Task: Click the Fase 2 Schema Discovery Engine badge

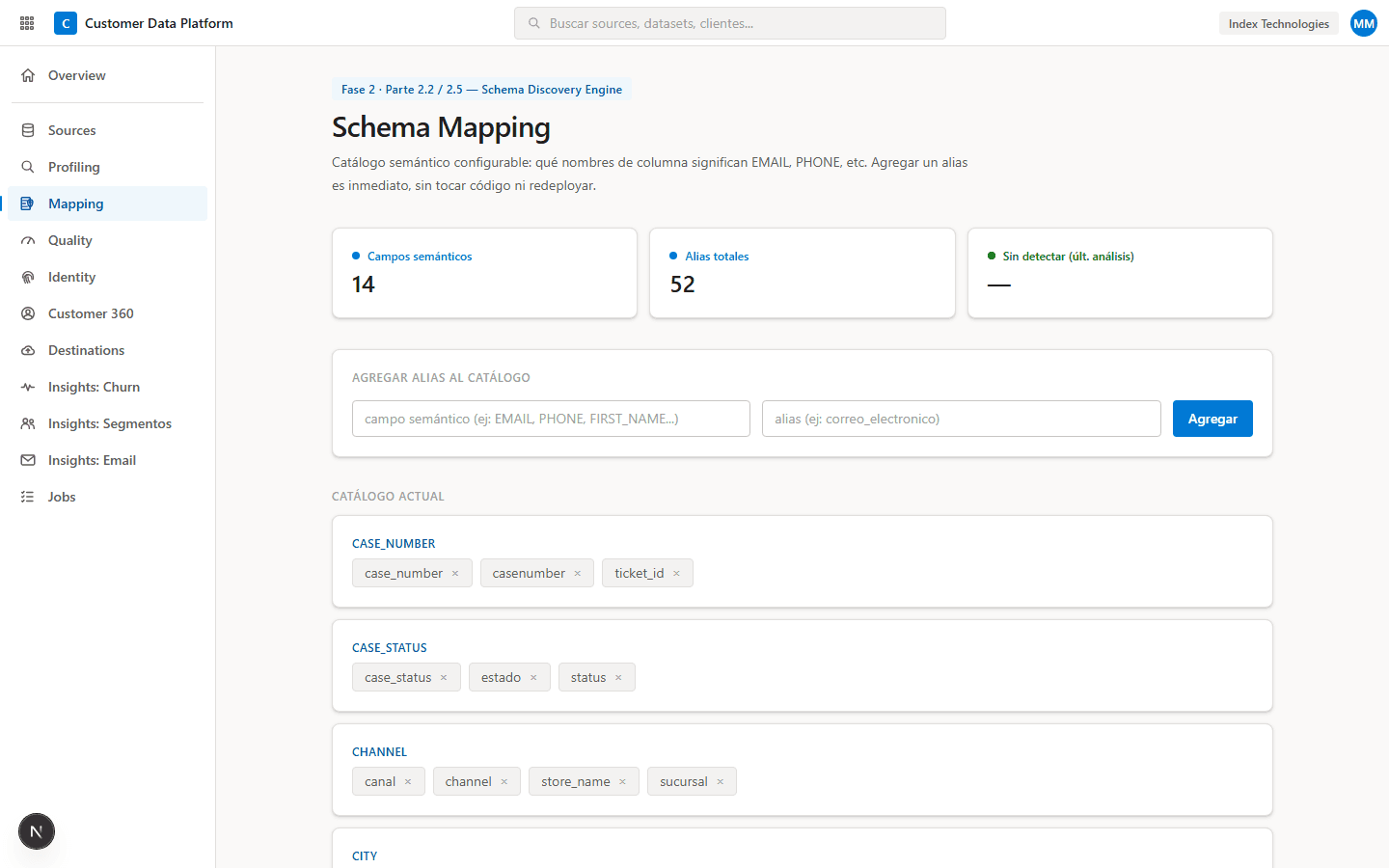Action: click(481, 90)
